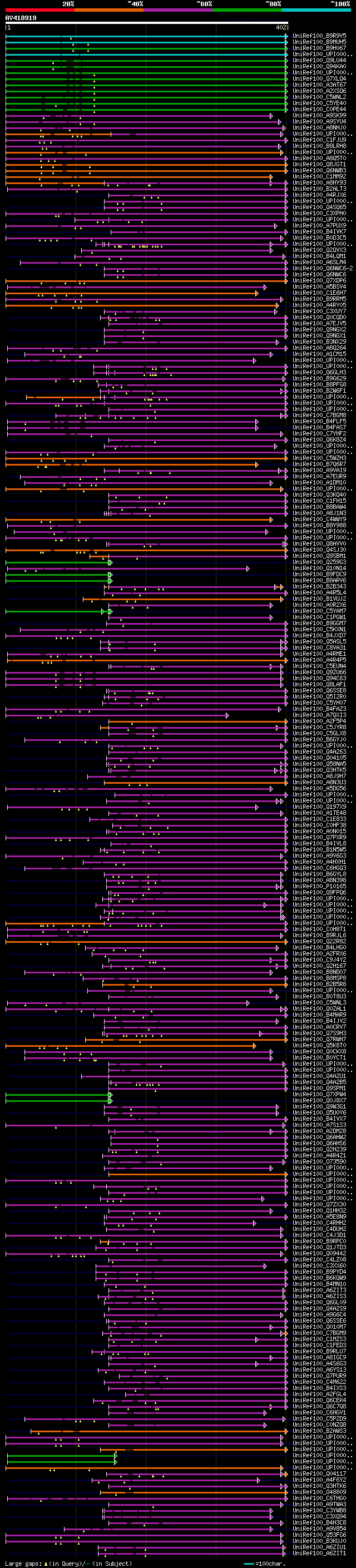Image resolution: width=356 pixels, height=1568 pixels.
Task: Follow the UniRef100_Q8JGT1 link
Action: point(319,164)
